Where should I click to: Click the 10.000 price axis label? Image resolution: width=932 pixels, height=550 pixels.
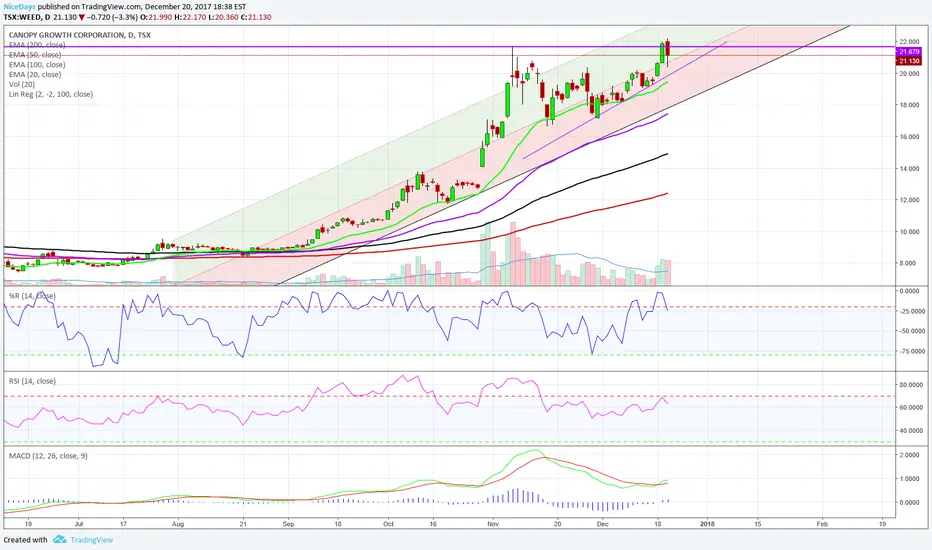[910, 231]
